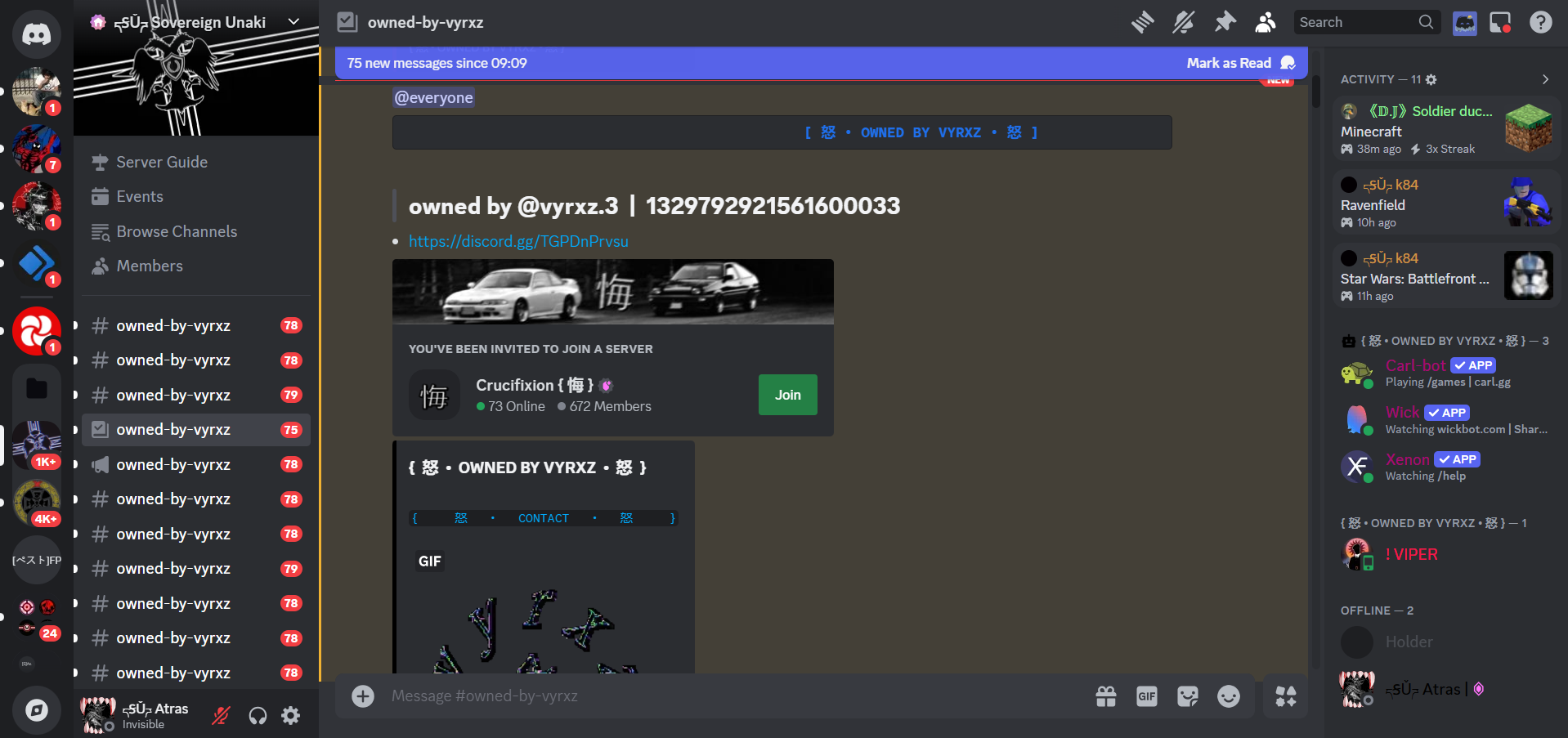Open the Help question mark icon
Screen dimensions: 1568x738
1540,22
